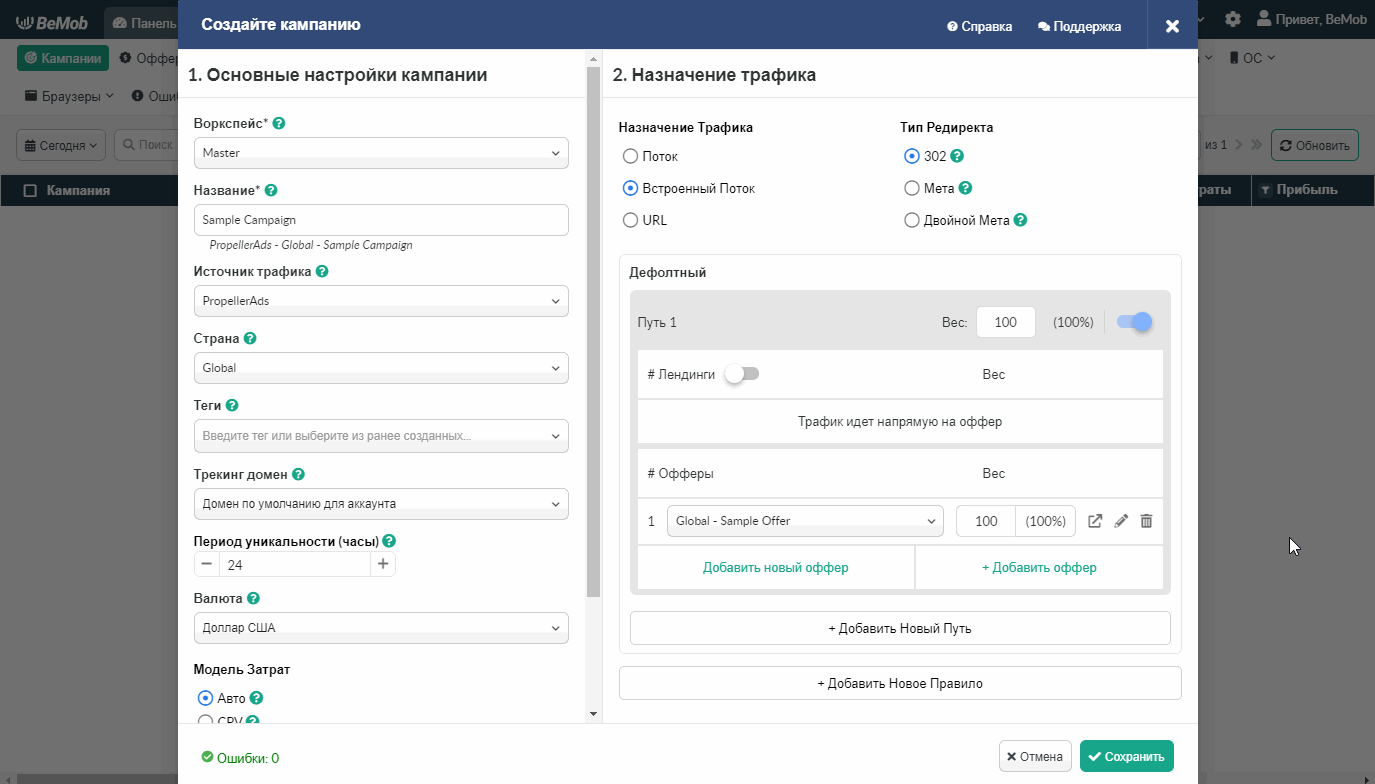
Task: Increase uniqueness period with plus stepper
Action: coord(382,565)
